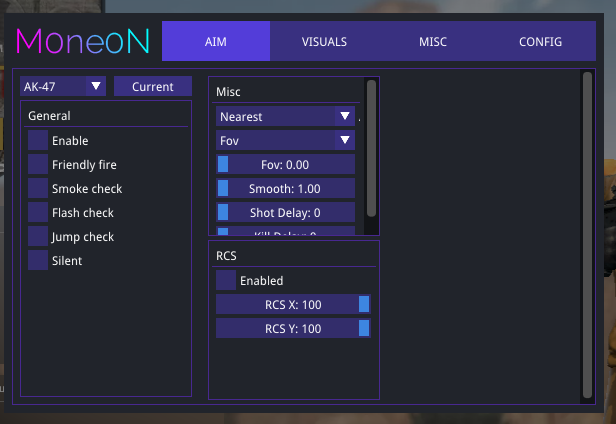Viewport: 616px width, 424px height.
Task: Click the arrow on Fov dropdown
Action: (x=345, y=140)
